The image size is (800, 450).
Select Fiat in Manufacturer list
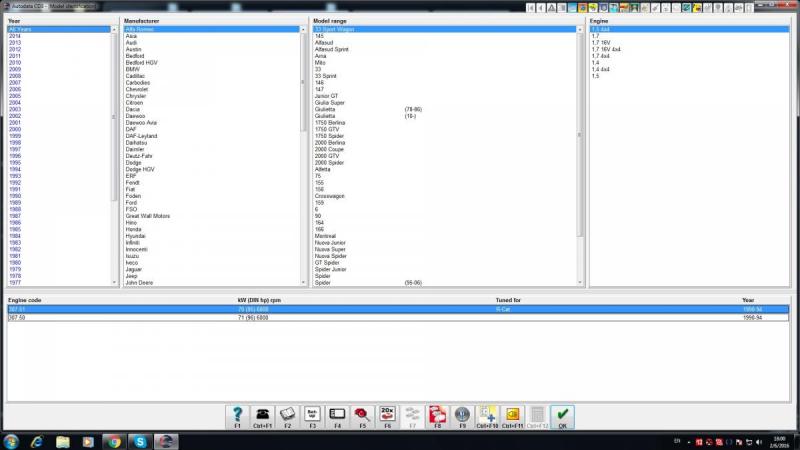tap(130, 189)
